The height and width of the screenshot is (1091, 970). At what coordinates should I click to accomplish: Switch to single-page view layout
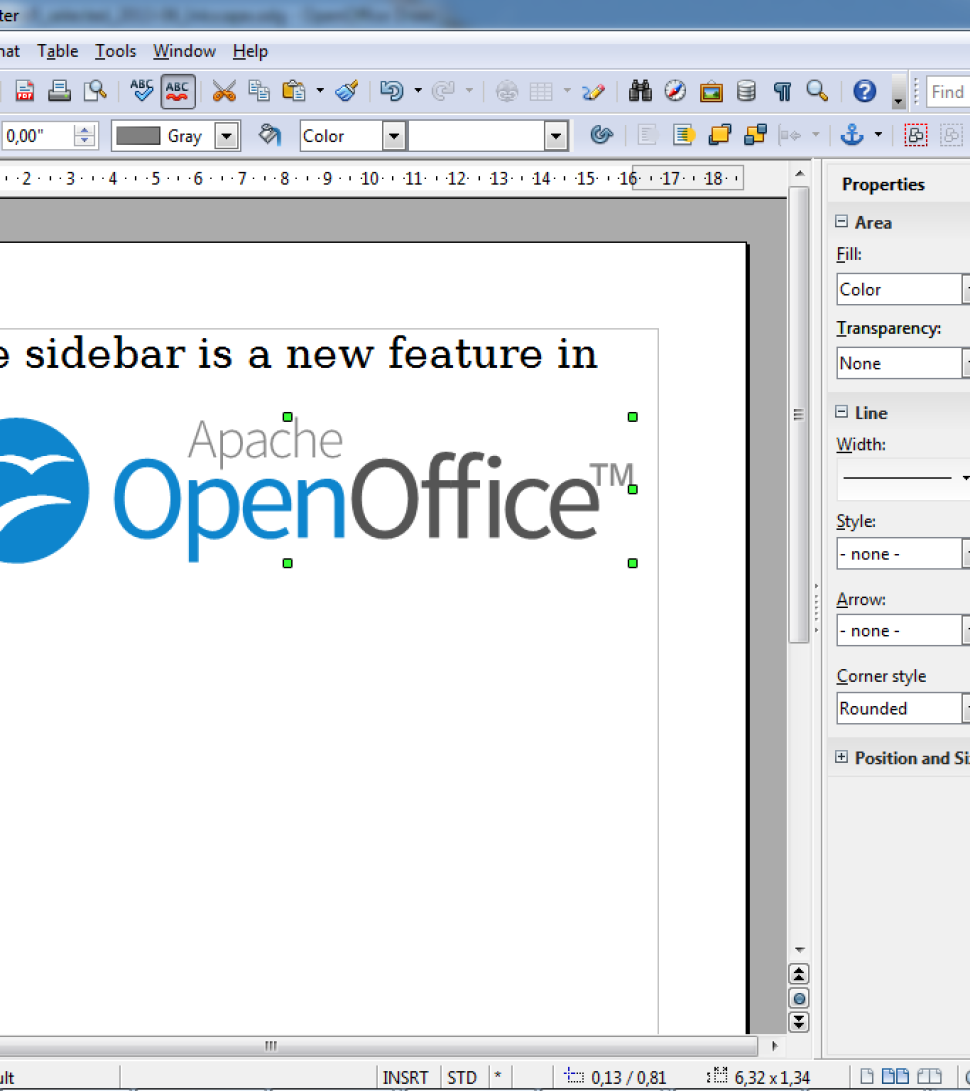(866, 1076)
